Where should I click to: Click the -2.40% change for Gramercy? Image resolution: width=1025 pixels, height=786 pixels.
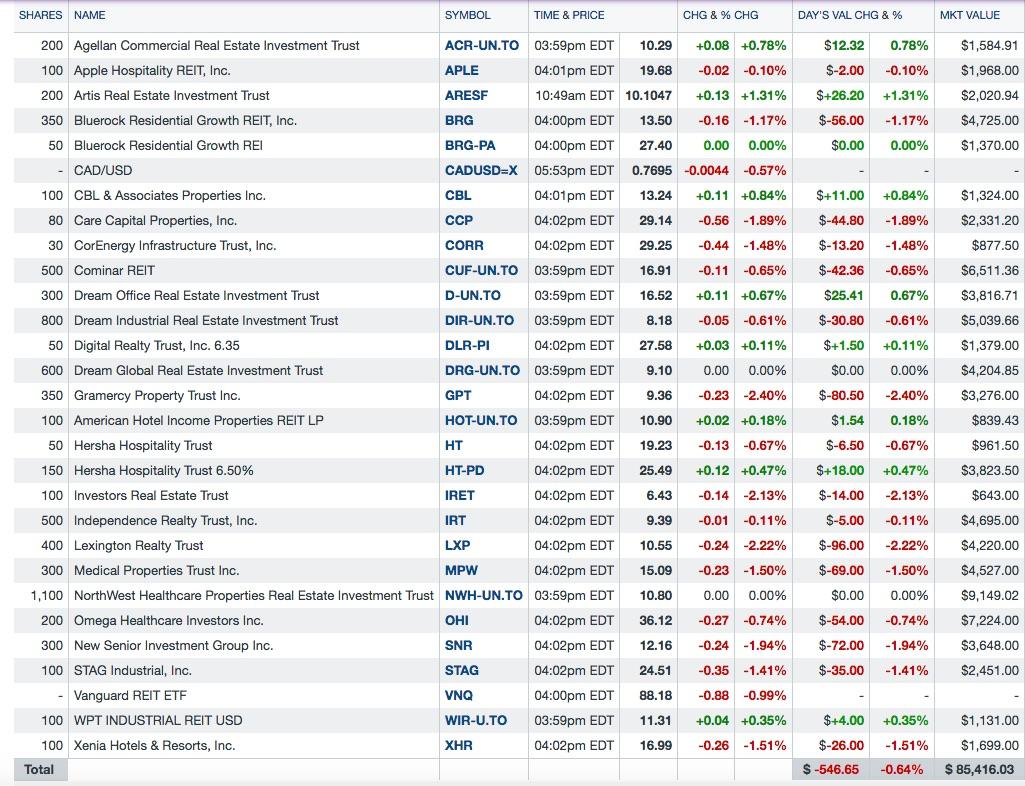tap(764, 396)
